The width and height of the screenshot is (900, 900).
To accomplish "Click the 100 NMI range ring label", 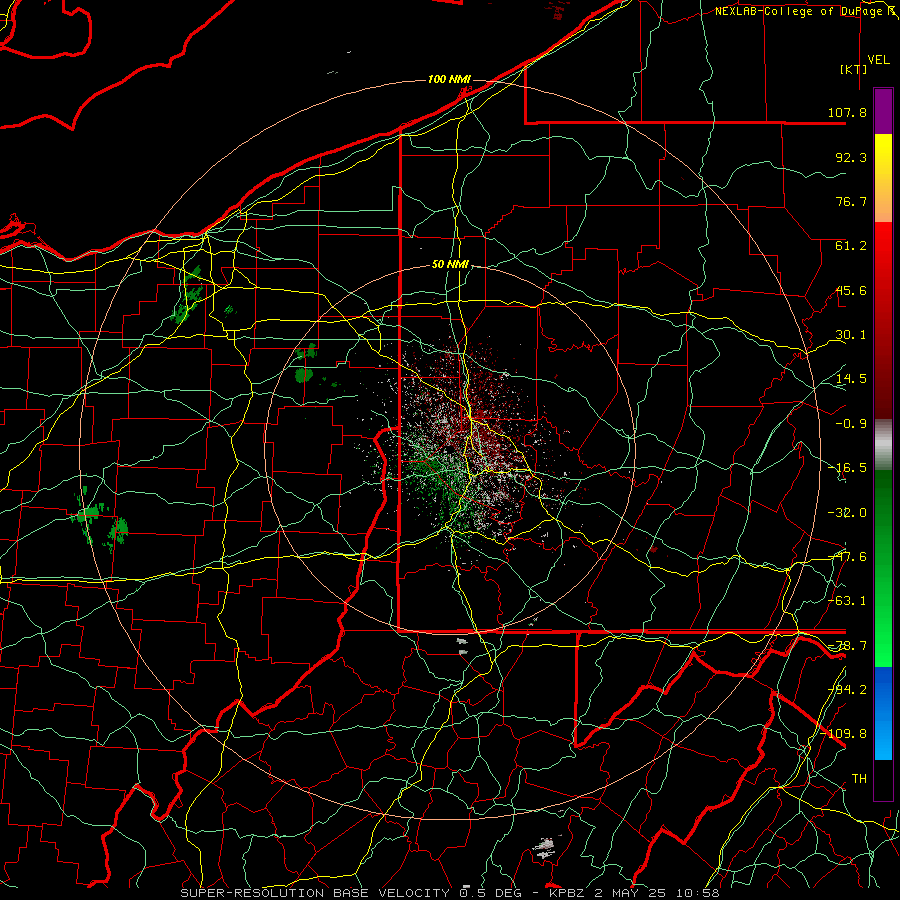I will click(449, 79).
